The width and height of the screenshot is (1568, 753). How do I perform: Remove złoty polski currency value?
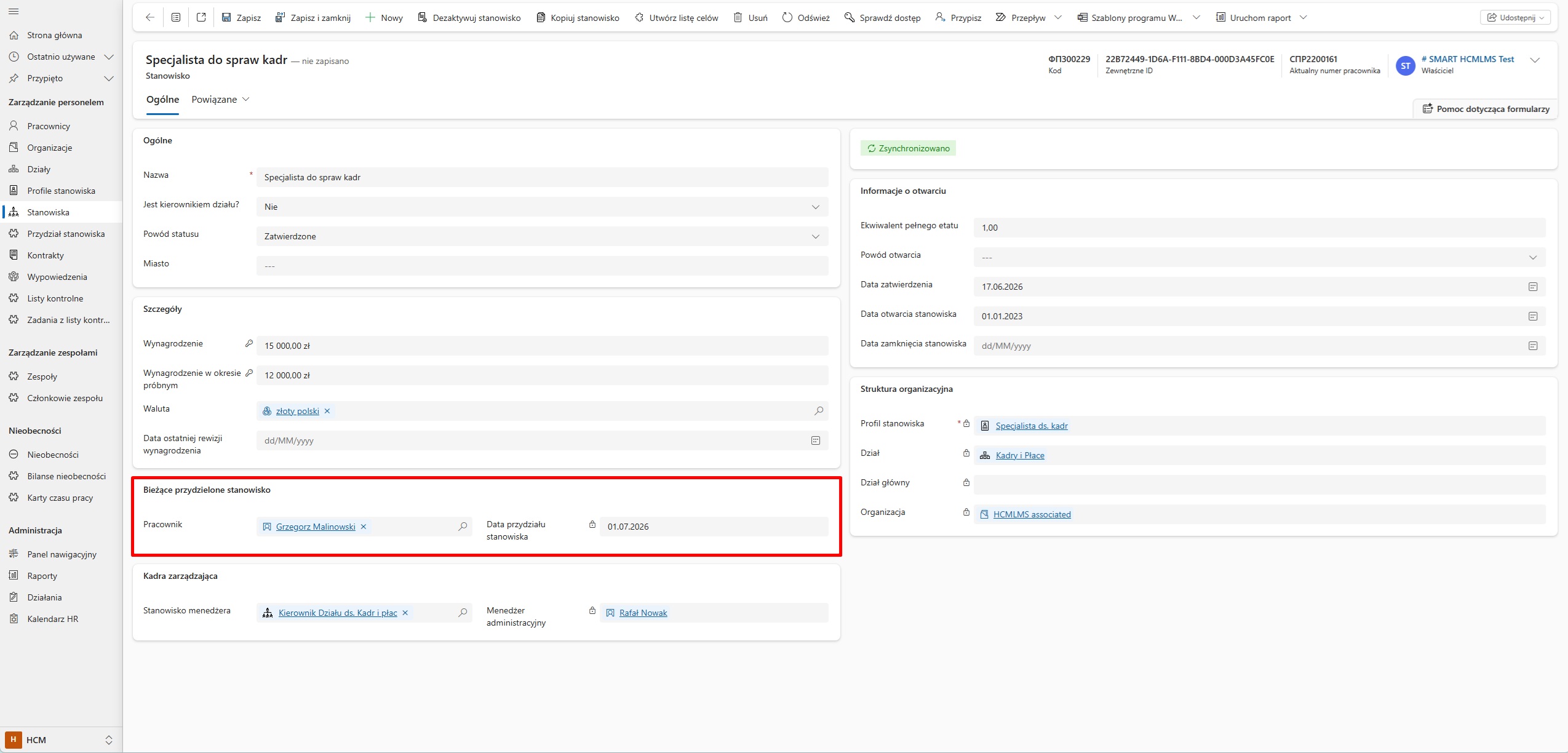click(x=327, y=411)
